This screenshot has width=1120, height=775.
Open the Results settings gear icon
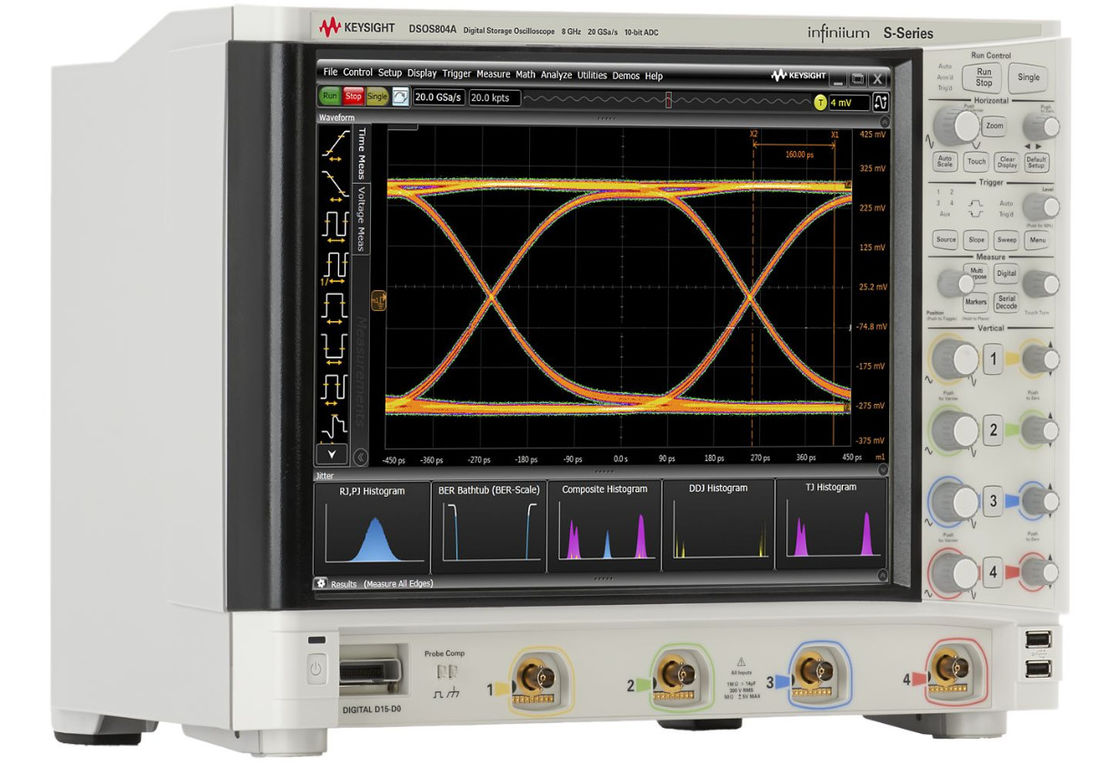[321, 584]
